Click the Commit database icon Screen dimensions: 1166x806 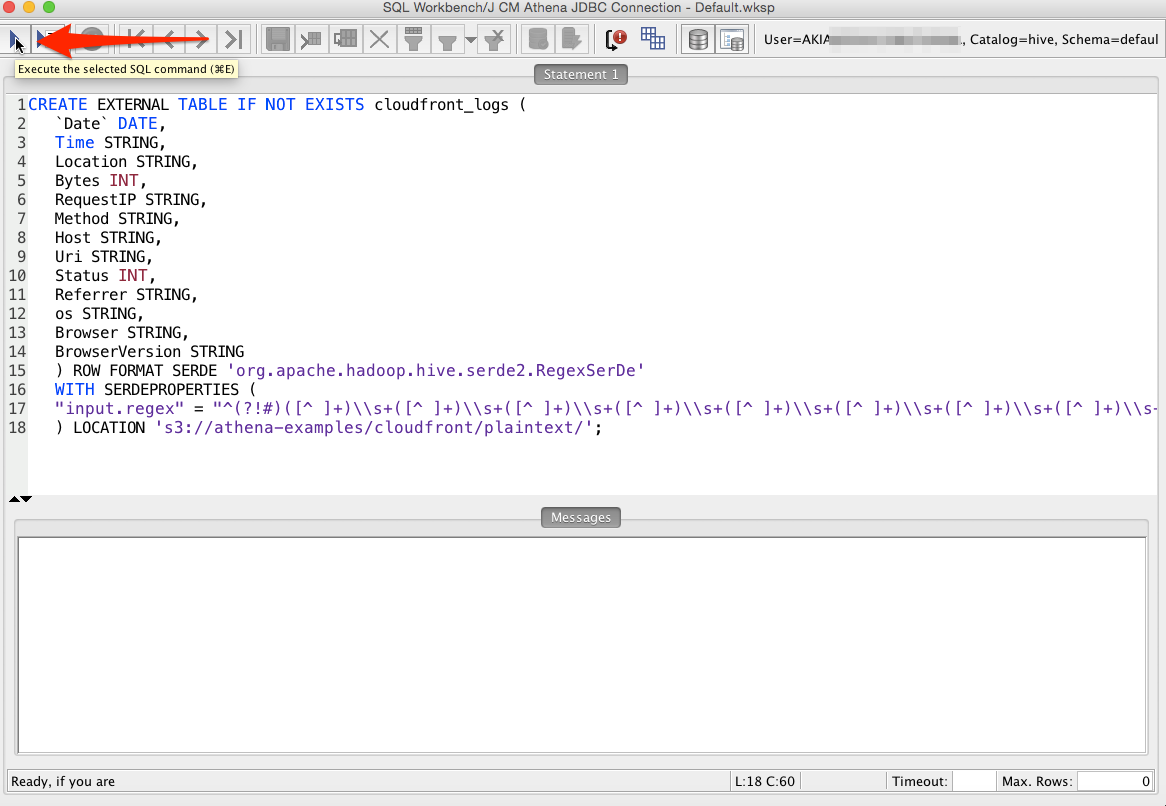point(539,39)
